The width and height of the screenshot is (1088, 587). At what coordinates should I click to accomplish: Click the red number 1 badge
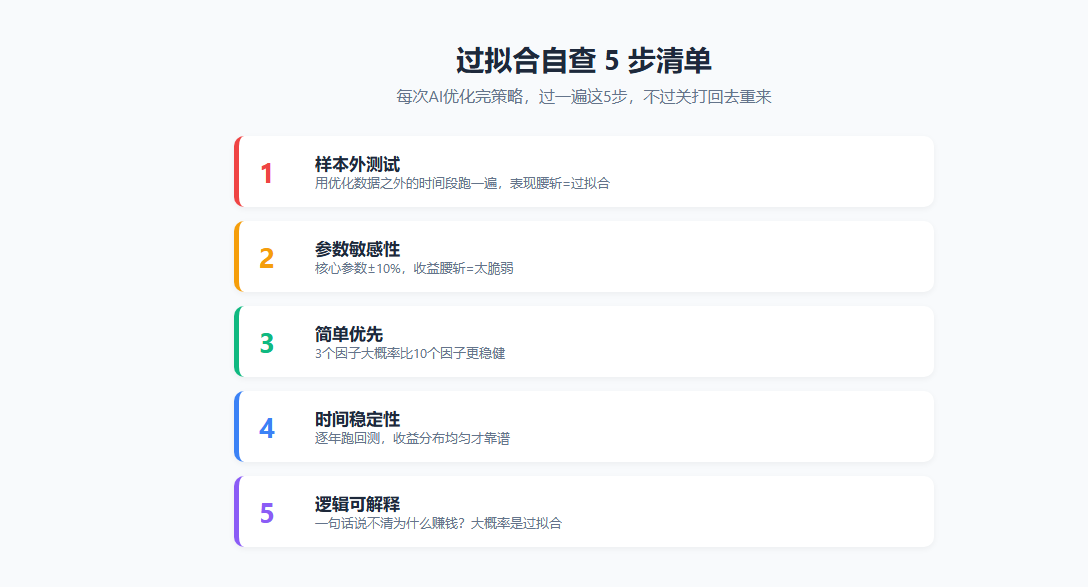click(266, 173)
